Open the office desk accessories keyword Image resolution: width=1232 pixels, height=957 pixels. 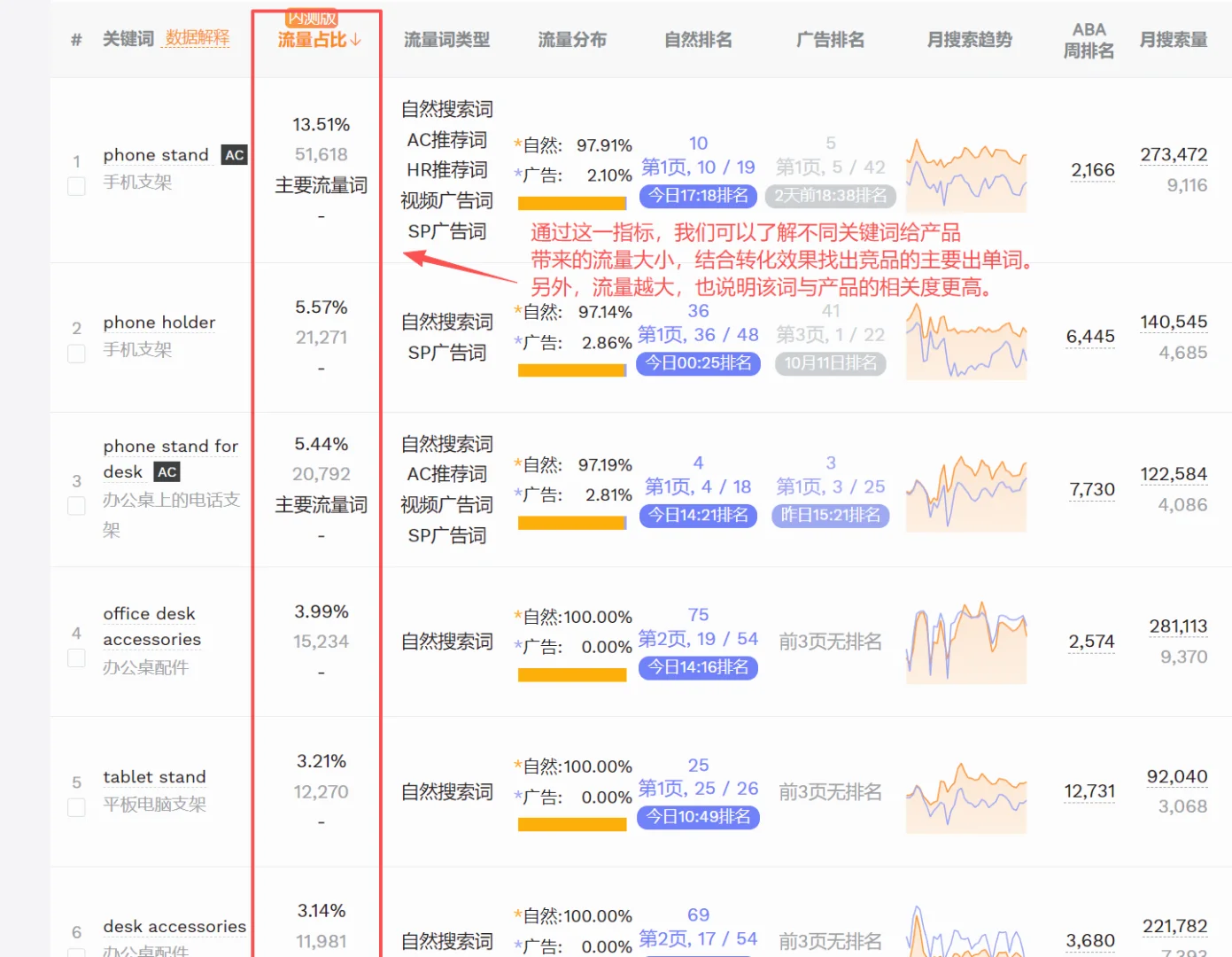coord(151,626)
